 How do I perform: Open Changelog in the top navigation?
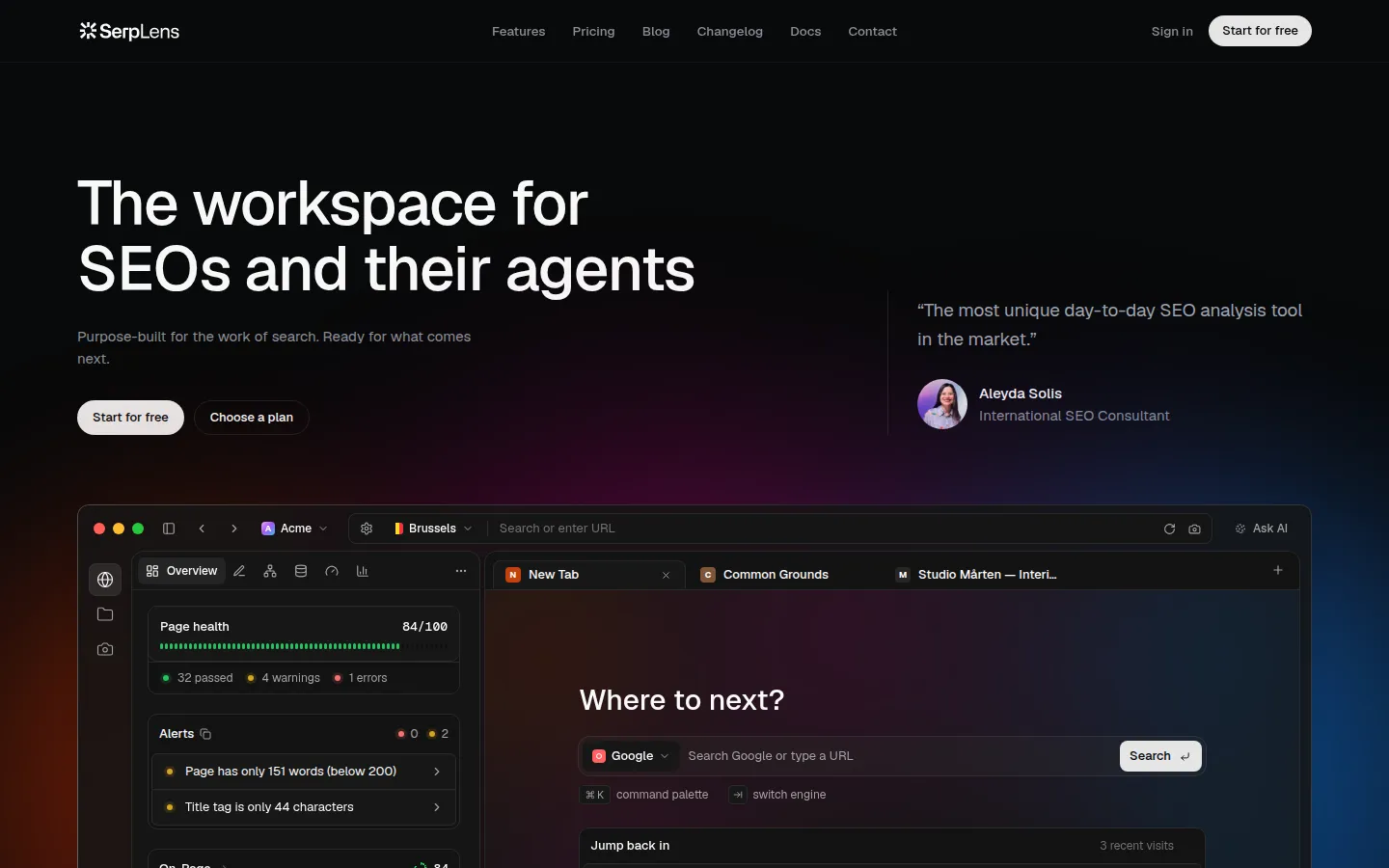(730, 31)
